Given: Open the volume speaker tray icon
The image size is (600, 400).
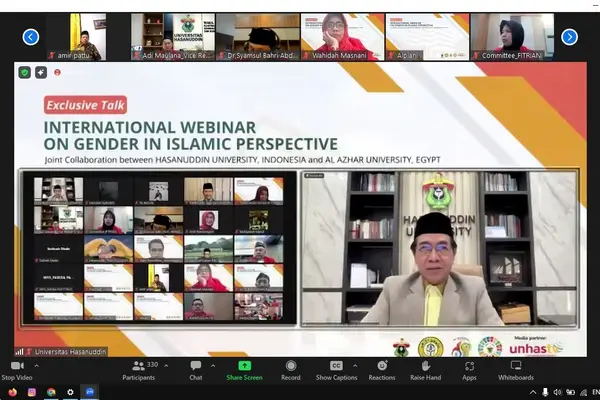Looking at the screenshot, I should 558,392.
